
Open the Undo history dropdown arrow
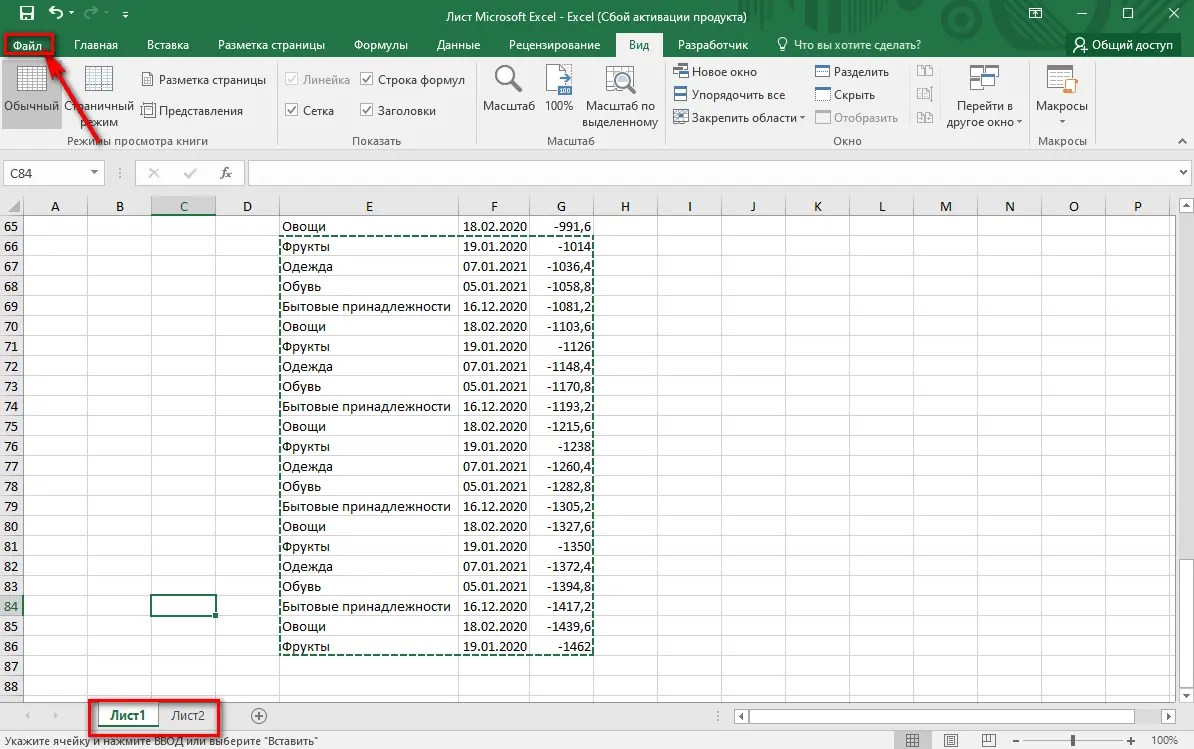(x=72, y=13)
